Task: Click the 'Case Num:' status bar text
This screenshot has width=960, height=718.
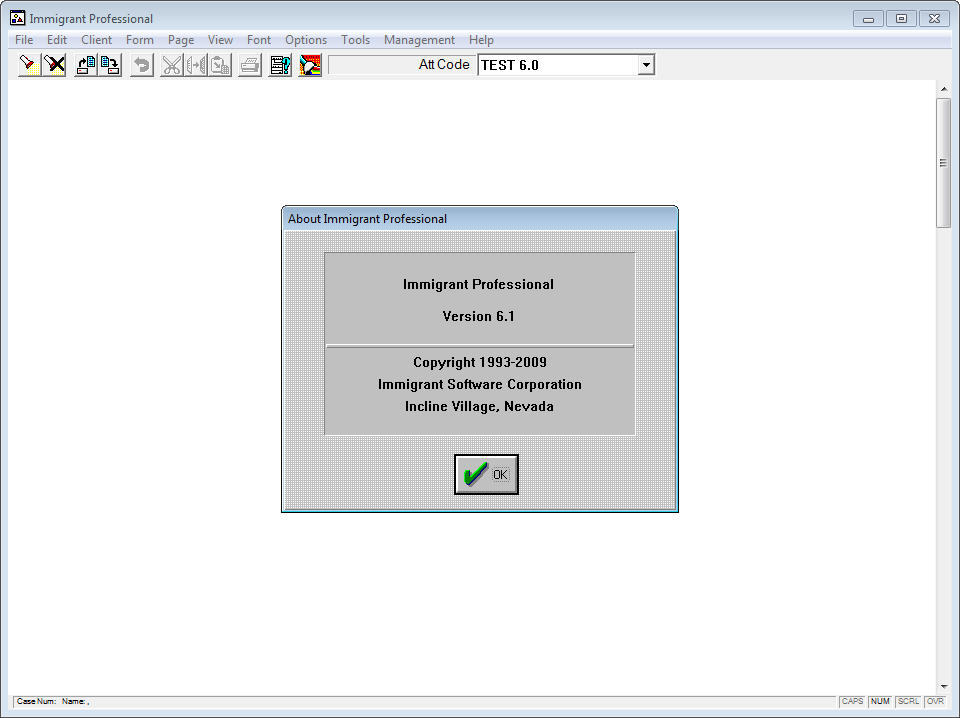Action: tap(37, 701)
